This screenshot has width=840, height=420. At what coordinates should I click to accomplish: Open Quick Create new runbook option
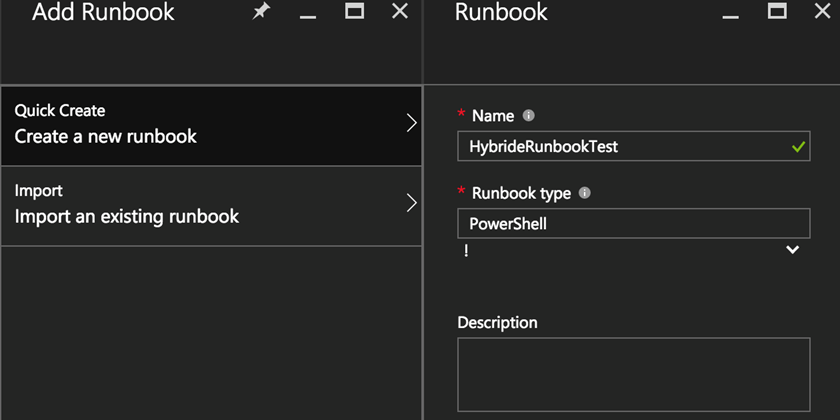tap(211, 125)
